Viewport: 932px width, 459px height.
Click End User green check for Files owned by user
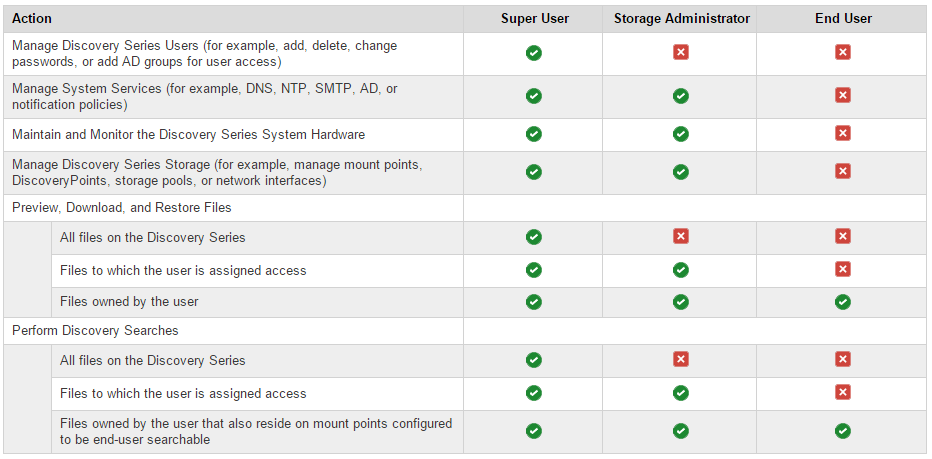pos(842,302)
